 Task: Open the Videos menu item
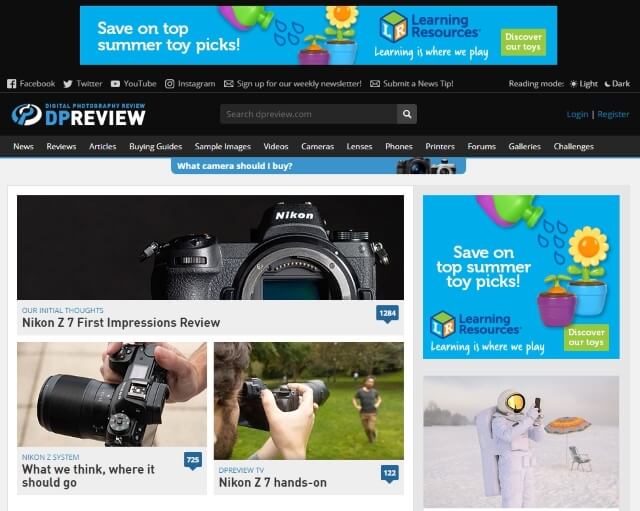click(x=276, y=147)
